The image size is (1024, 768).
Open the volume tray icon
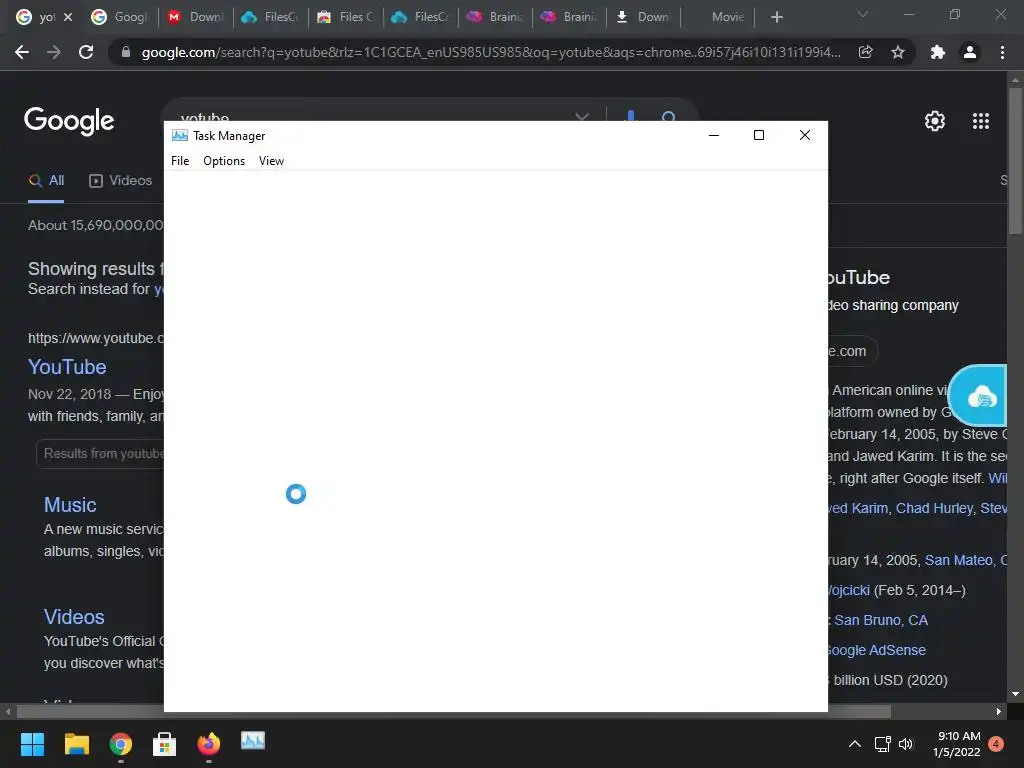coord(905,744)
